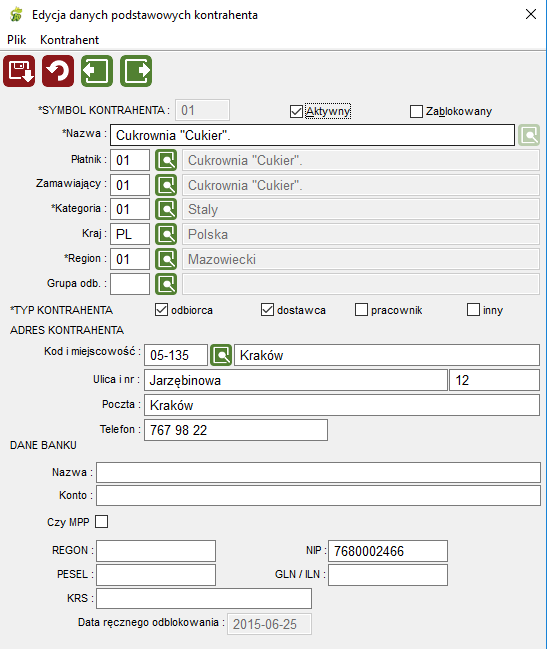The width and height of the screenshot is (547, 649).
Task: Open lookup icon next to Kraj field
Action: click(166, 234)
